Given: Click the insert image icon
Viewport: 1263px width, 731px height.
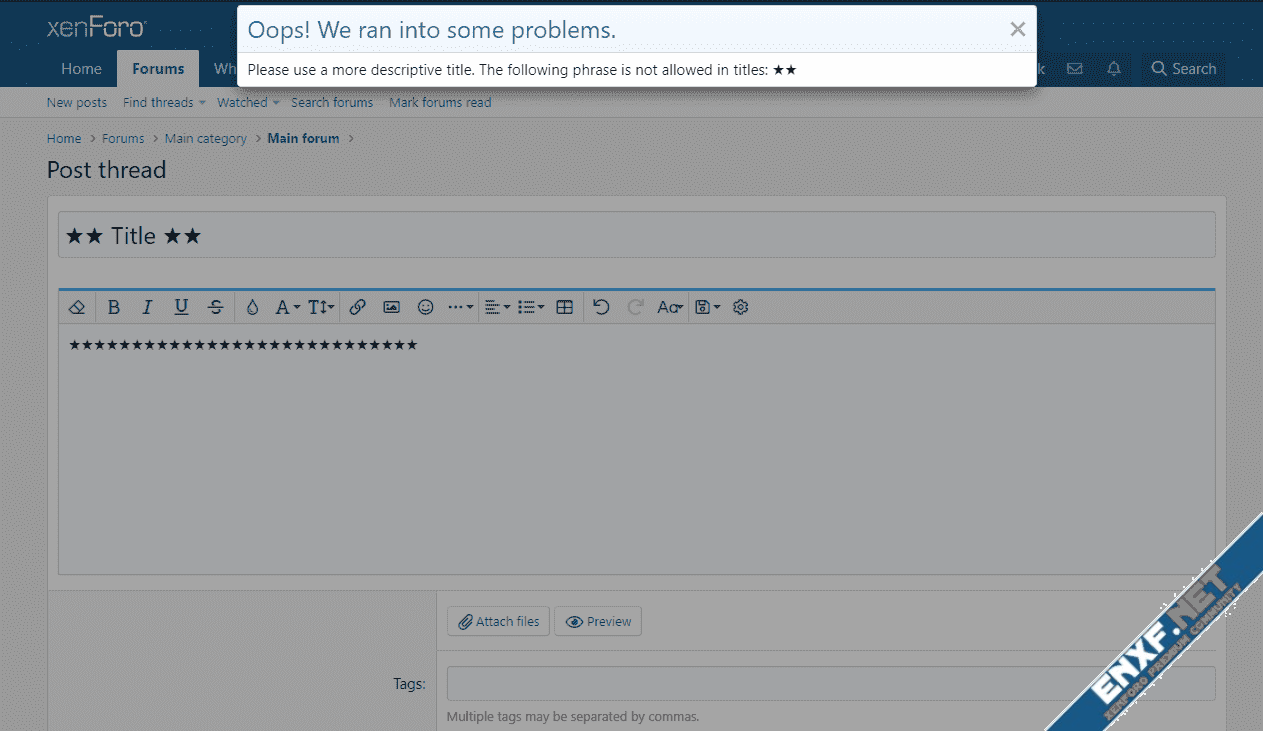Looking at the screenshot, I should point(391,308).
